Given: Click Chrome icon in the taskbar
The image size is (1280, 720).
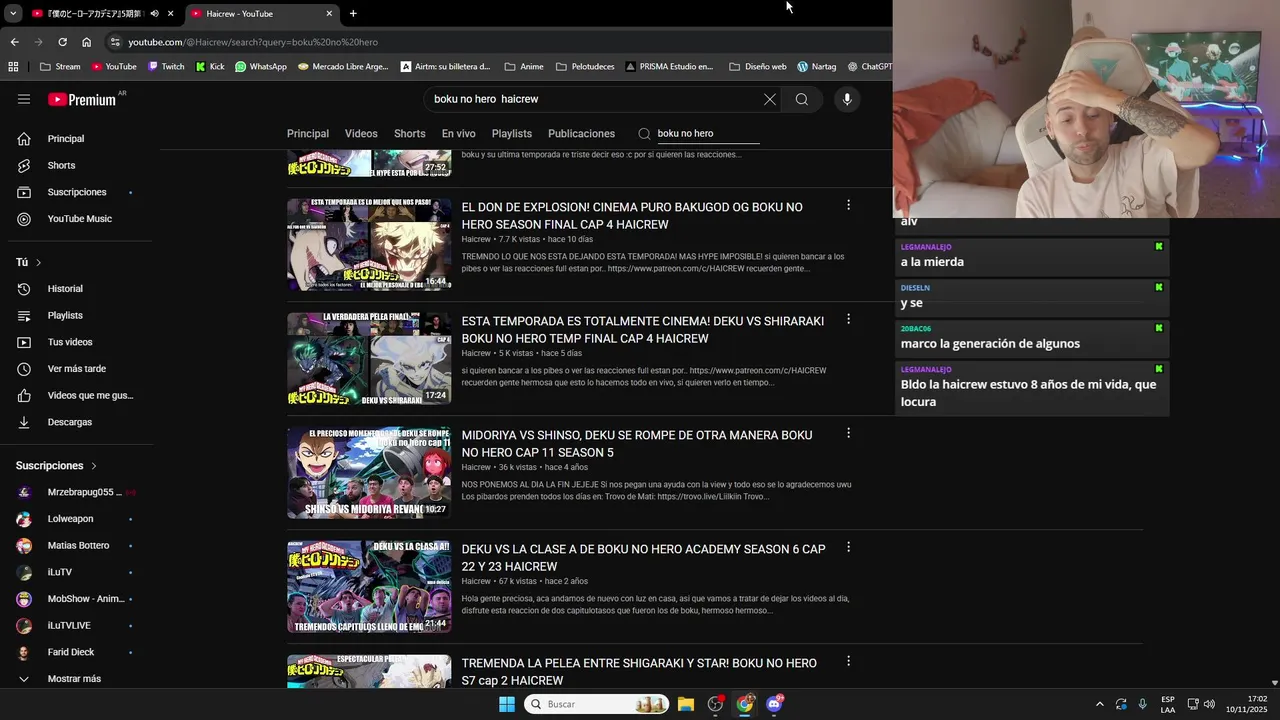Looking at the screenshot, I should tap(745, 704).
